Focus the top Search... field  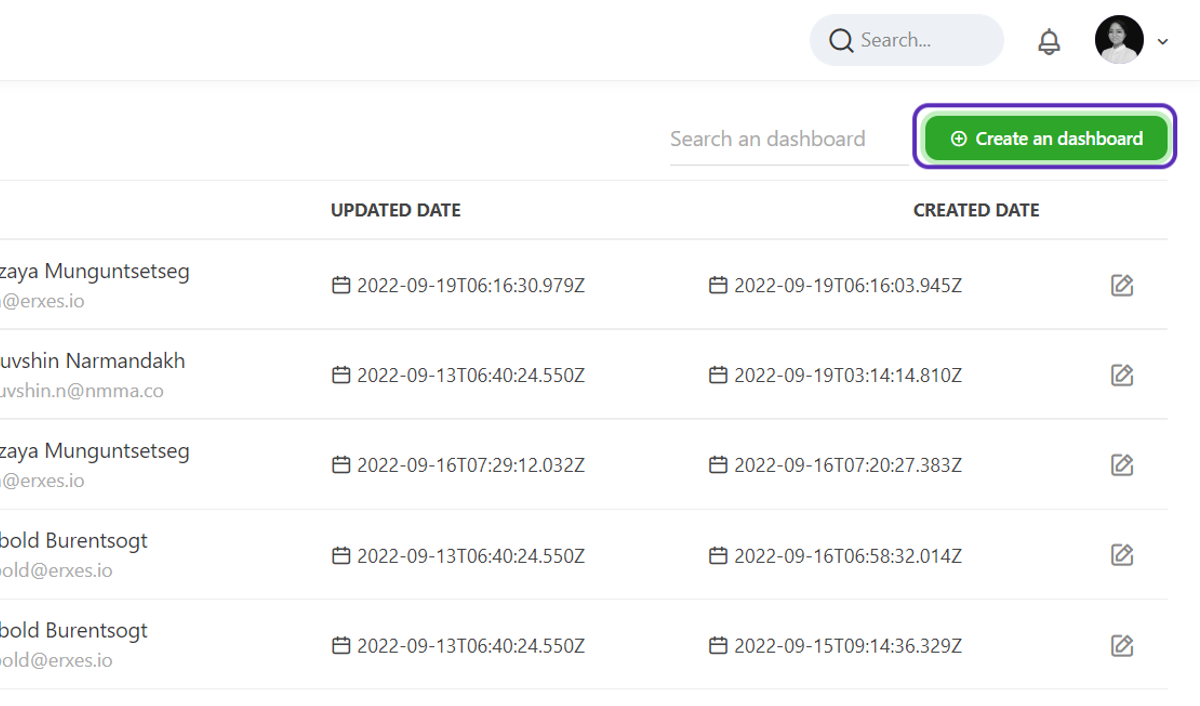[x=906, y=40]
